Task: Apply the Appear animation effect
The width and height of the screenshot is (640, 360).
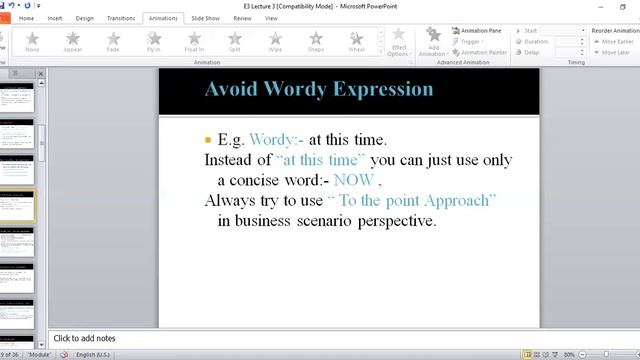Action: point(73,42)
